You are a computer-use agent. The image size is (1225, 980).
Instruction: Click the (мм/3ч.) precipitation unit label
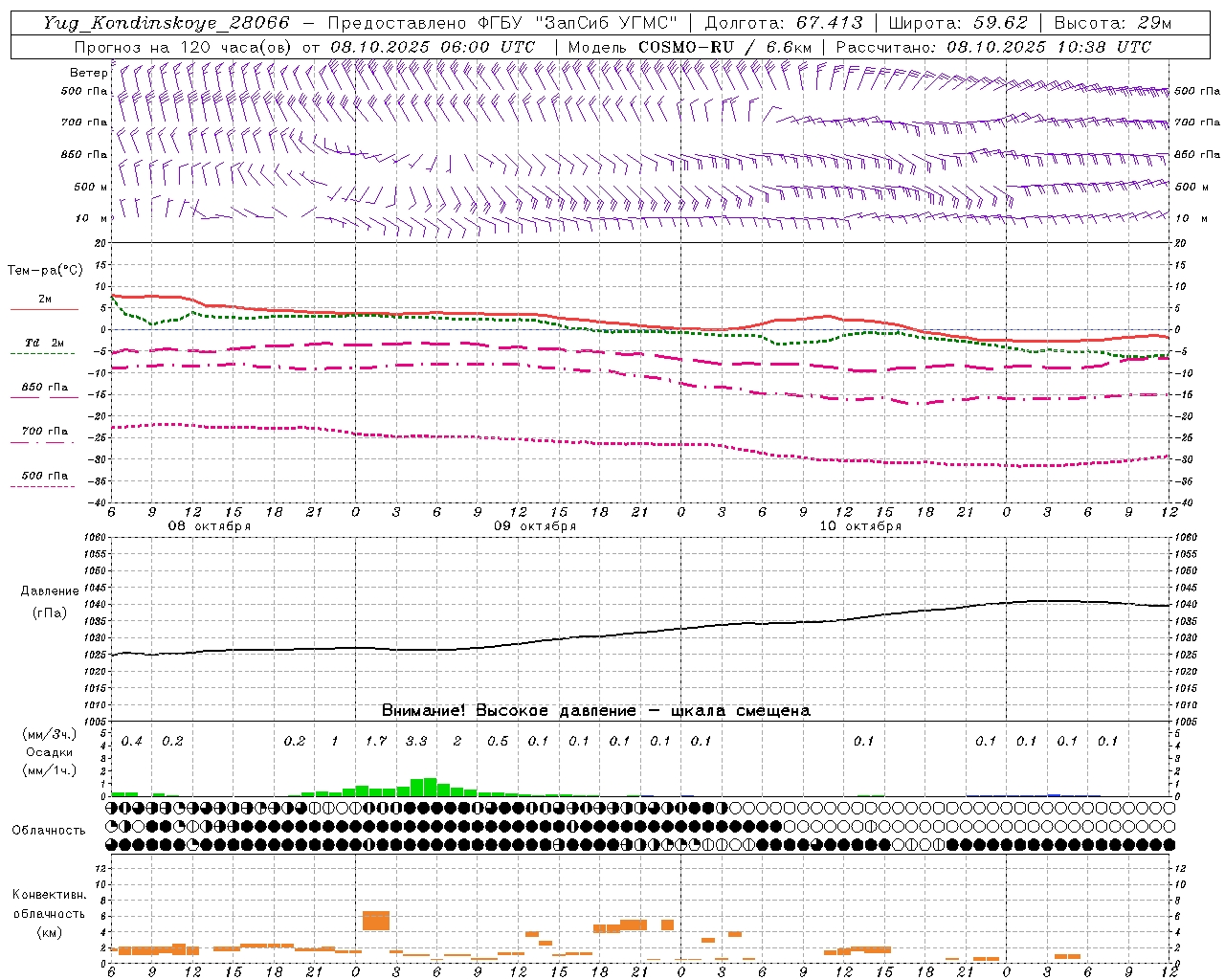click(x=49, y=734)
